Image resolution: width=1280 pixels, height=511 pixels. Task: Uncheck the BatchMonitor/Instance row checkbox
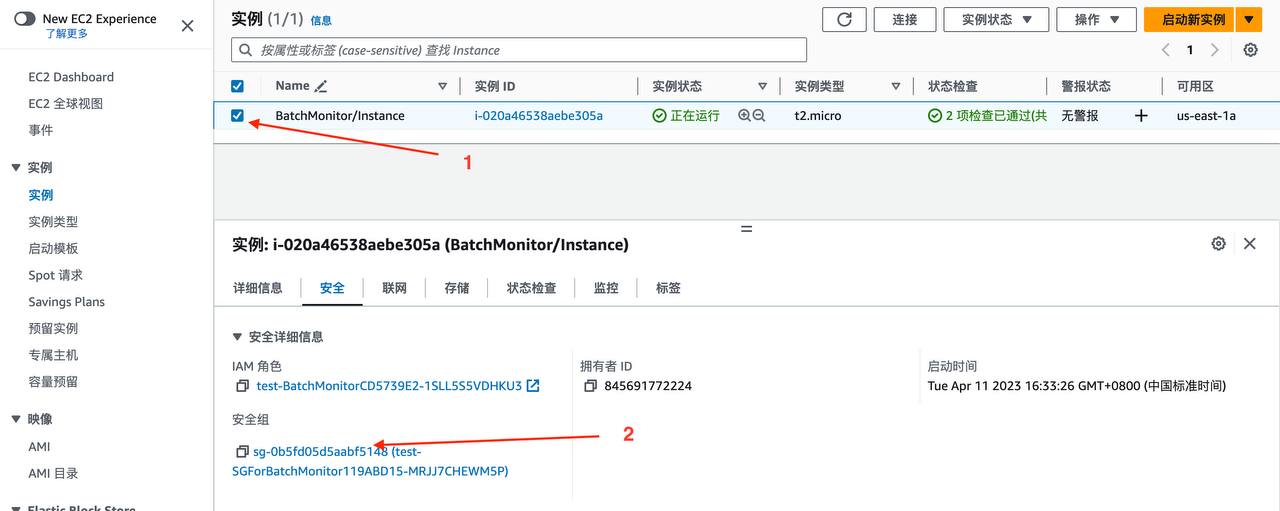pyautogui.click(x=237, y=115)
